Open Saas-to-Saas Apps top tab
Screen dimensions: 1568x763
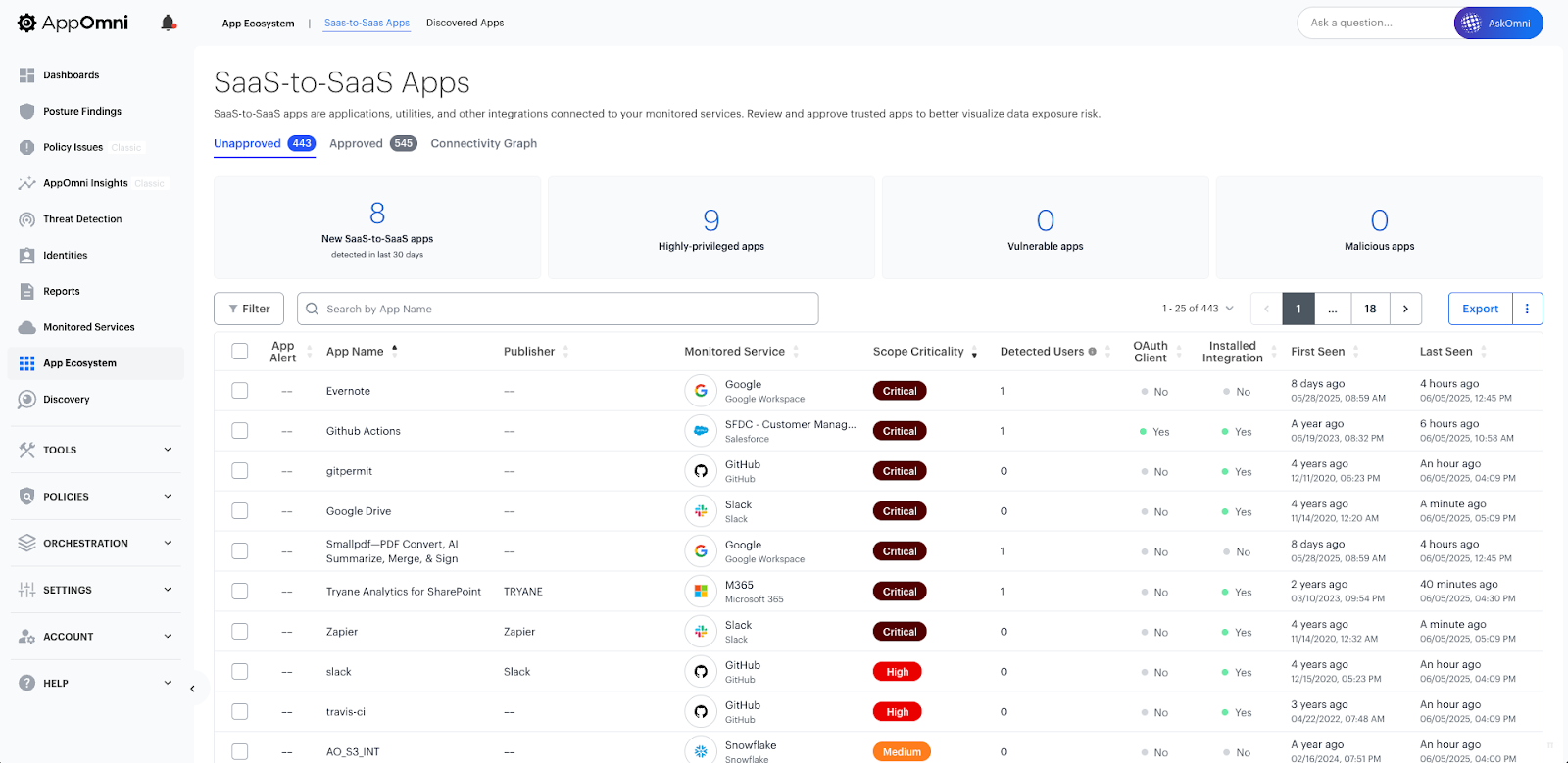[x=367, y=23]
